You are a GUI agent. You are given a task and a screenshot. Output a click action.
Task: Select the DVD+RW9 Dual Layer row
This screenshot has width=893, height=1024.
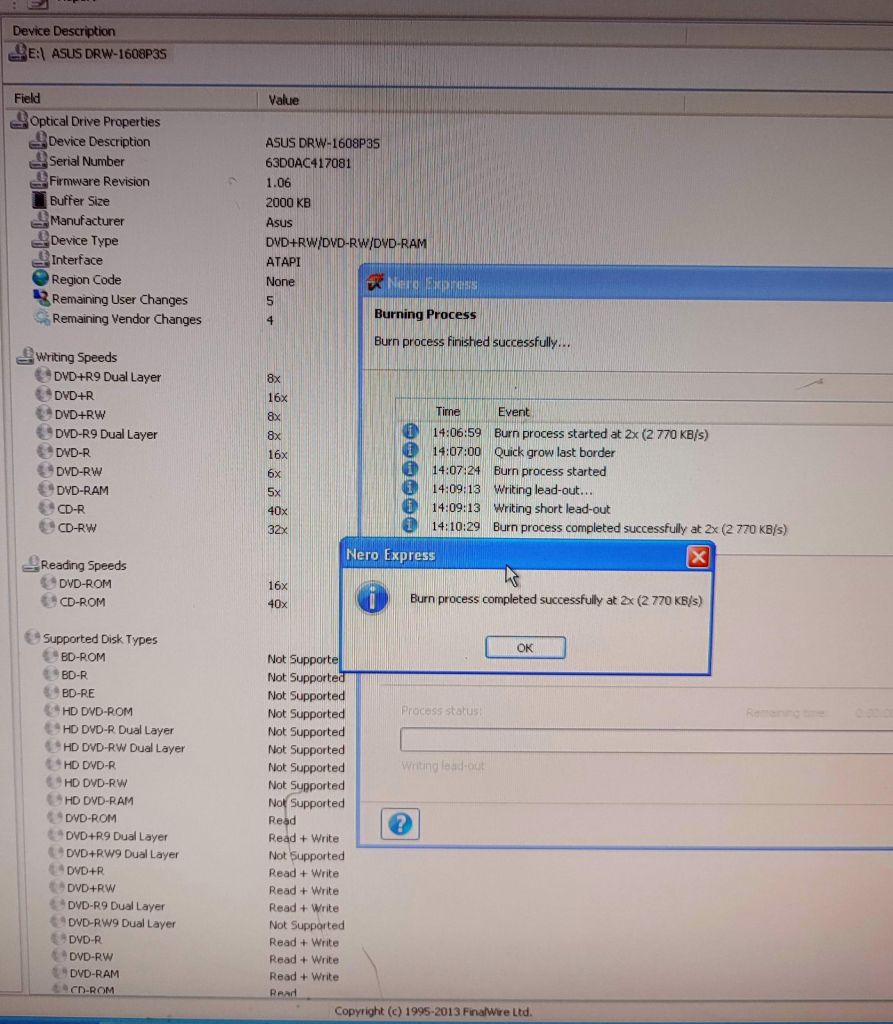[197, 854]
